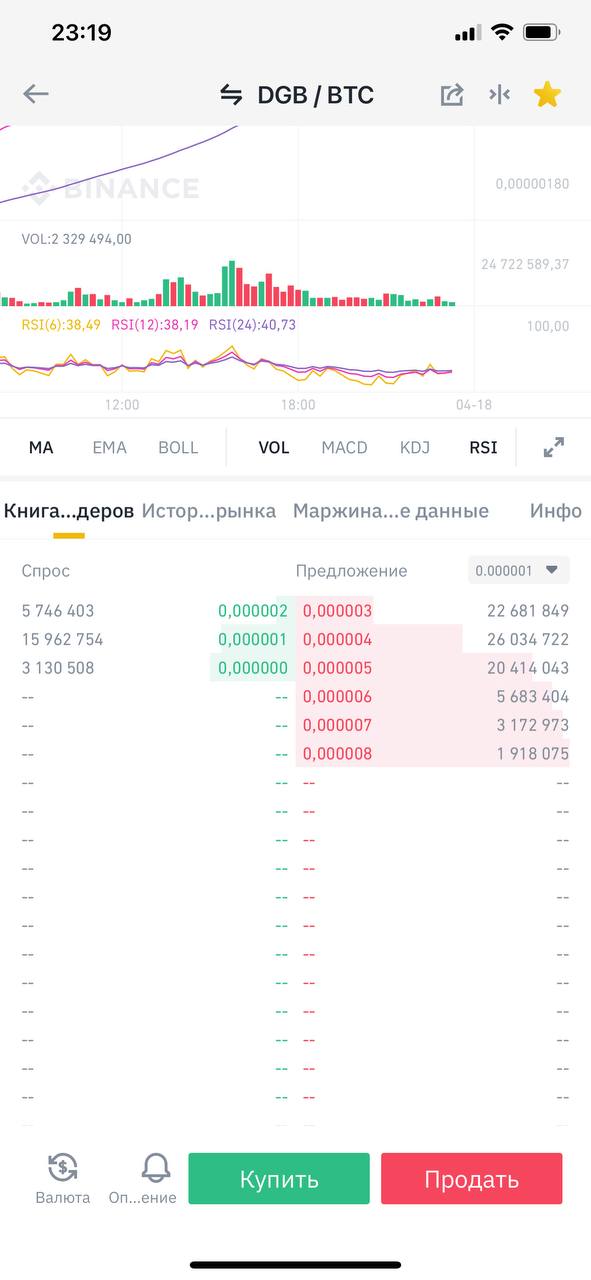Tap ask volume 1 918 075
The image size is (591, 1280).
pyautogui.click(x=533, y=754)
